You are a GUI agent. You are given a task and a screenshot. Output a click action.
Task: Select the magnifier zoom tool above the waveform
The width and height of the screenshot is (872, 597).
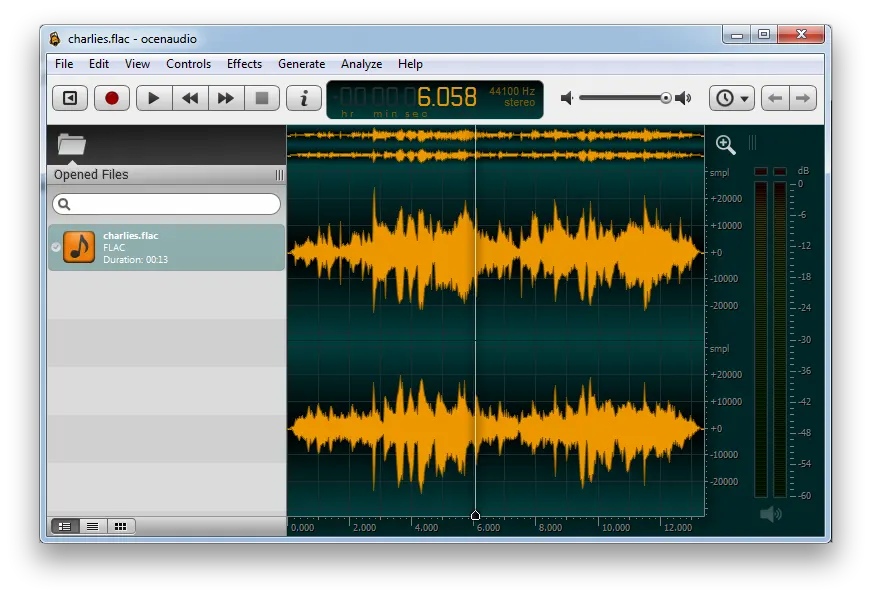tap(724, 144)
